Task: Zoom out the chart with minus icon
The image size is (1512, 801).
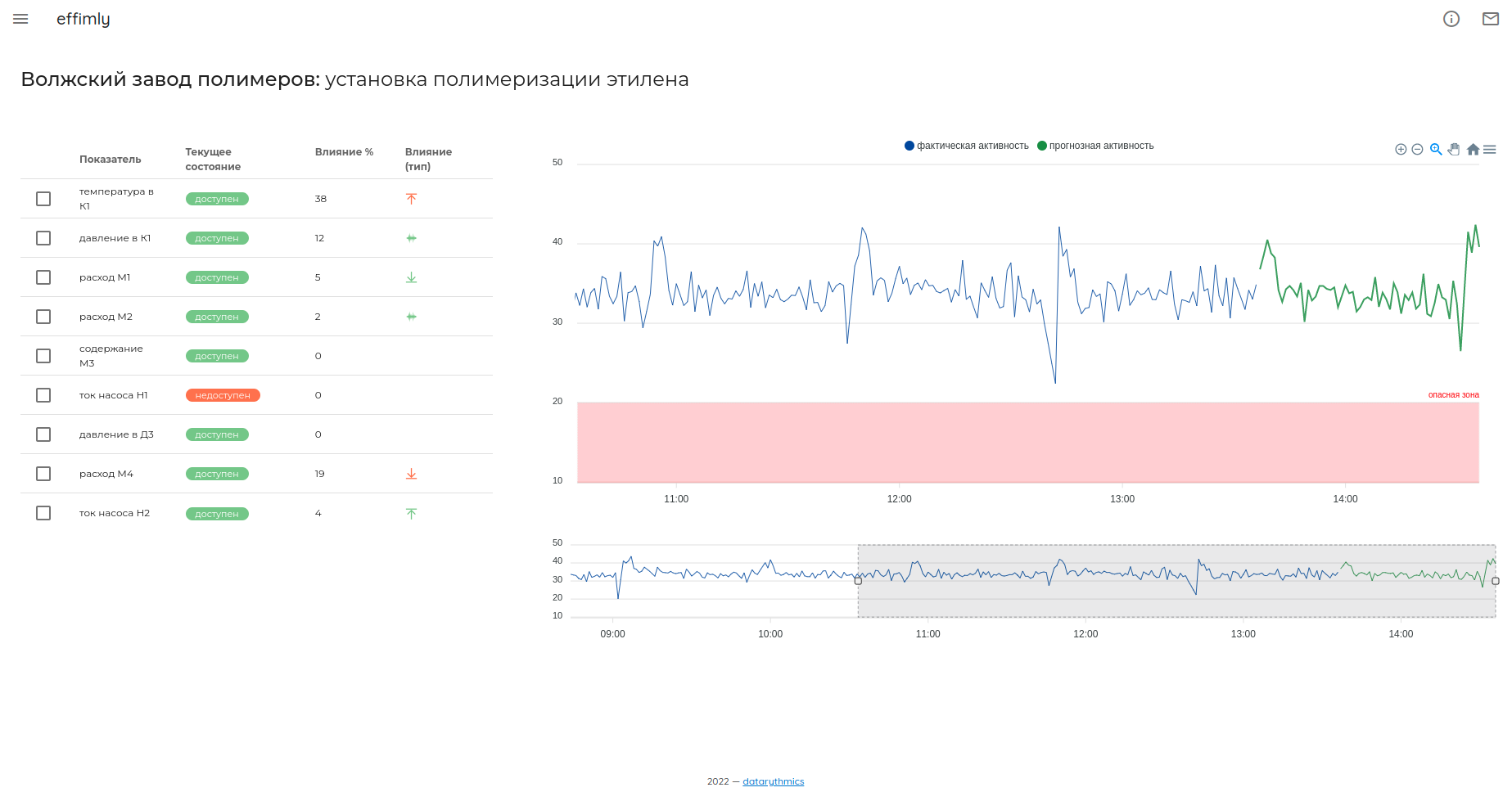Action: pyautogui.click(x=1417, y=149)
